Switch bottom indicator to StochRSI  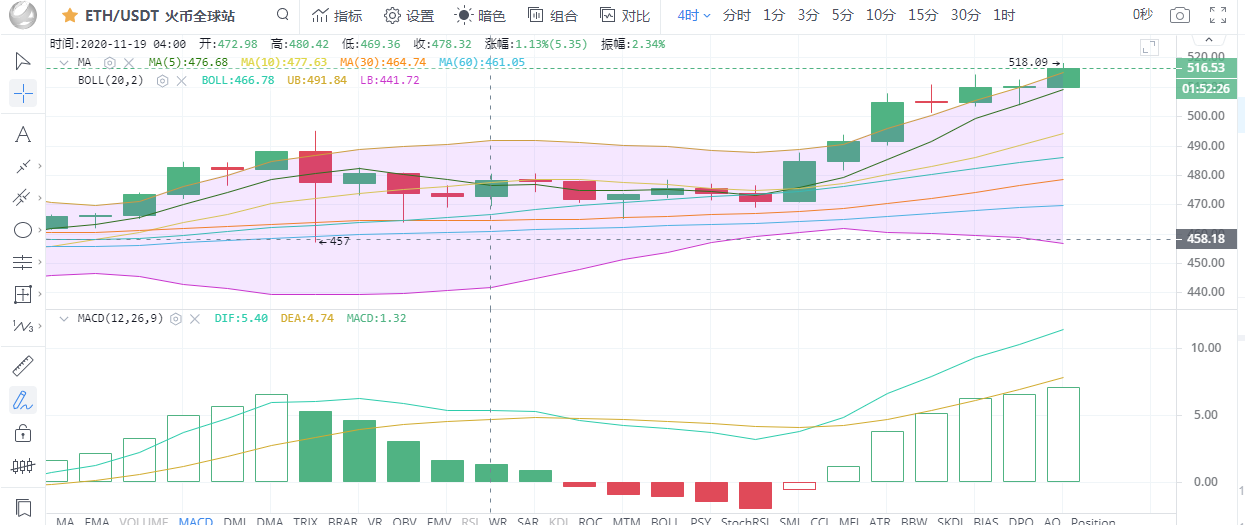click(744, 521)
